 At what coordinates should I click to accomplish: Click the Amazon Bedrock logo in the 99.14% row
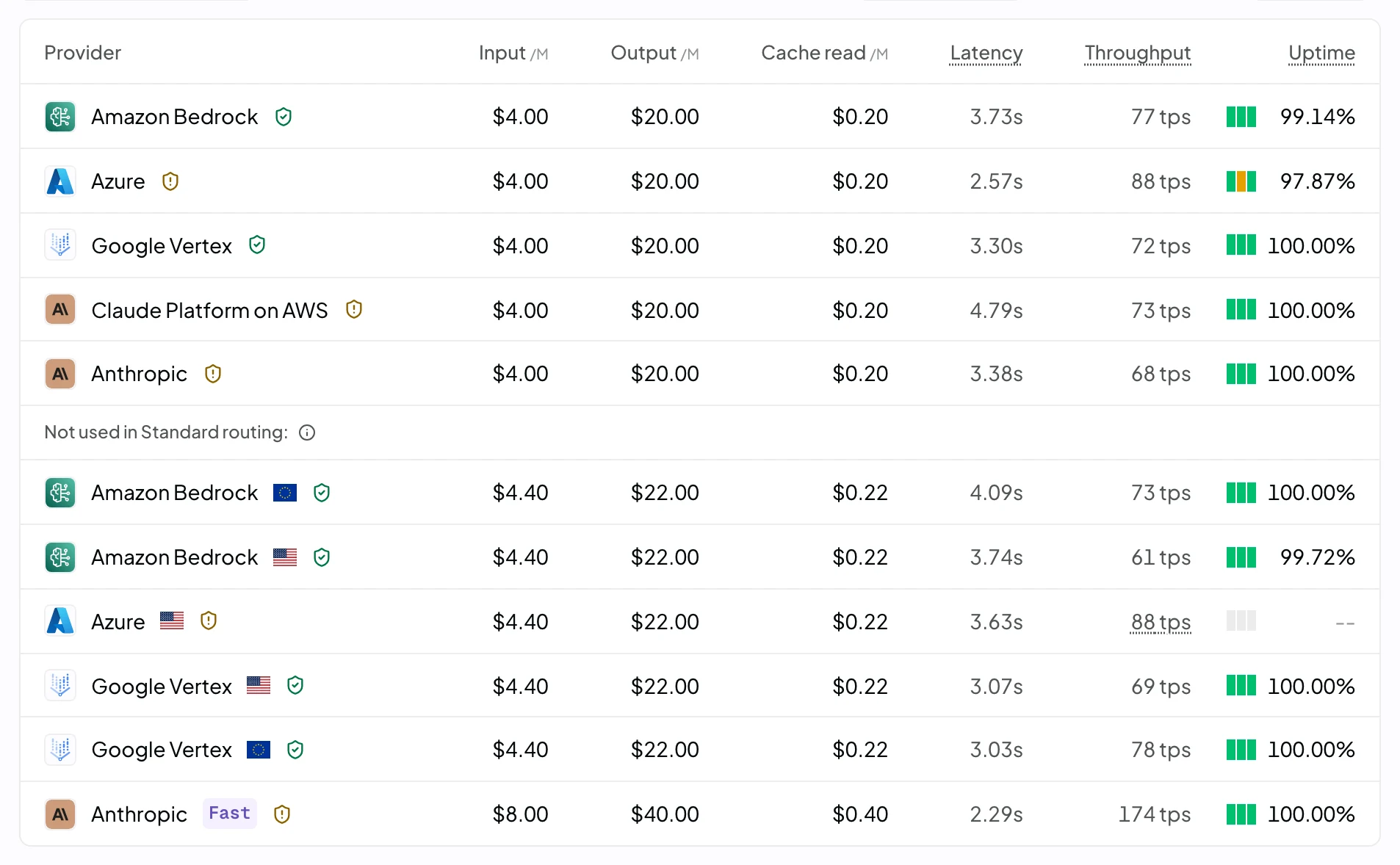click(x=60, y=117)
